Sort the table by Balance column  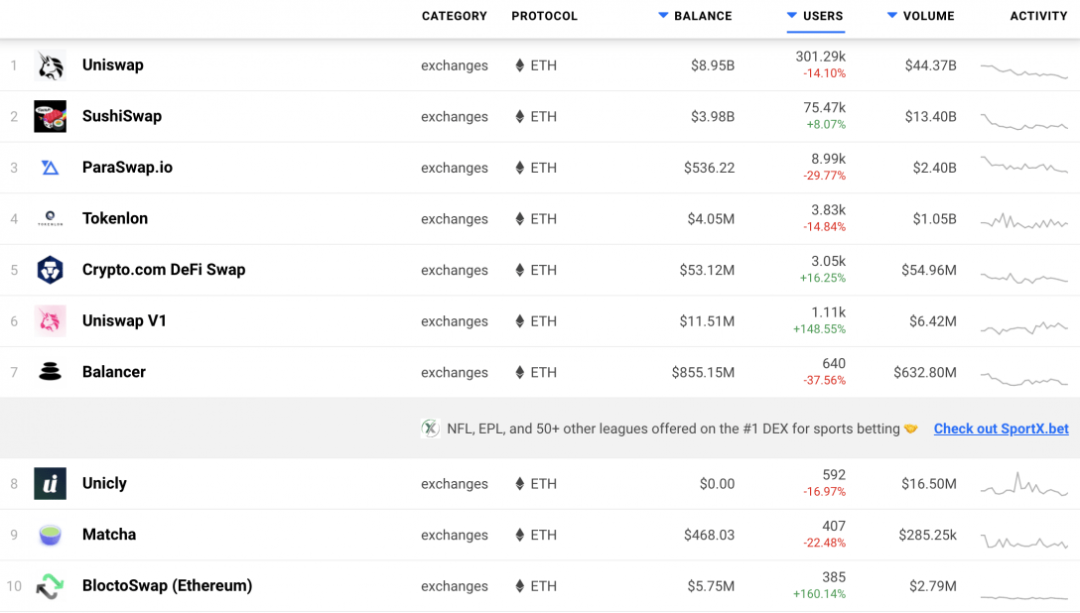click(695, 16)
